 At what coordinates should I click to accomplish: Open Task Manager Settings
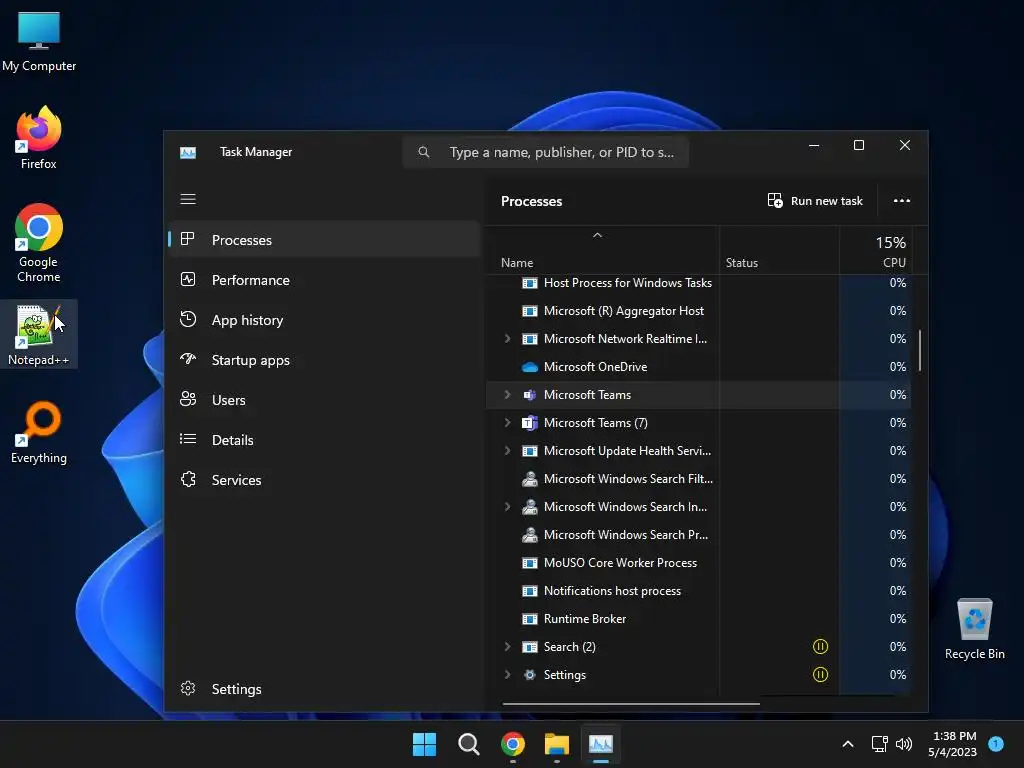325,689
